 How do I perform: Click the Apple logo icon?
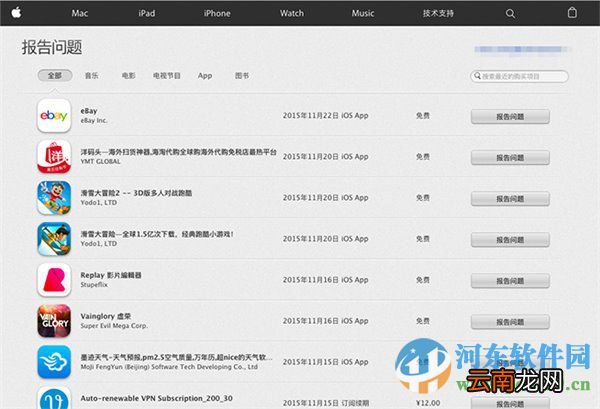(16, 13)
